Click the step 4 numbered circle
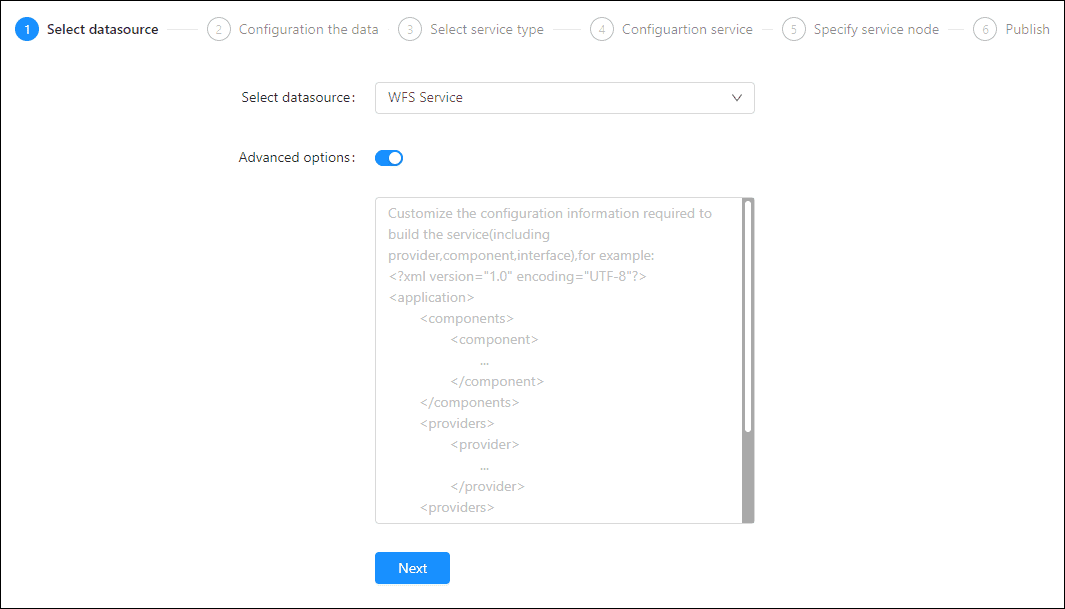The width and height of the screenshot is (1065, 609). [x=601, y=29]
